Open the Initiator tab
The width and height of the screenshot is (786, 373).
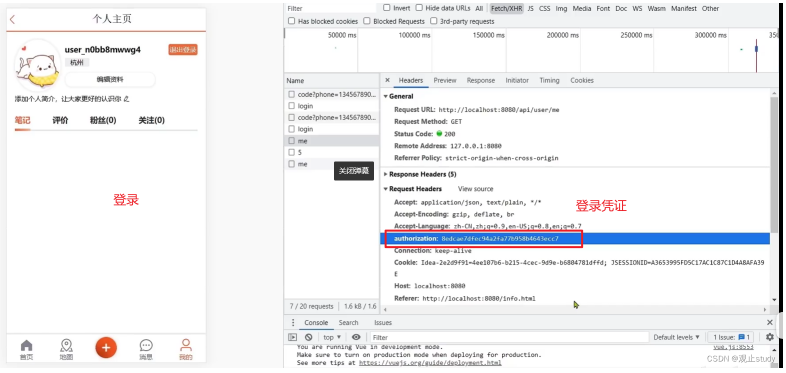(x=517, y=80)
